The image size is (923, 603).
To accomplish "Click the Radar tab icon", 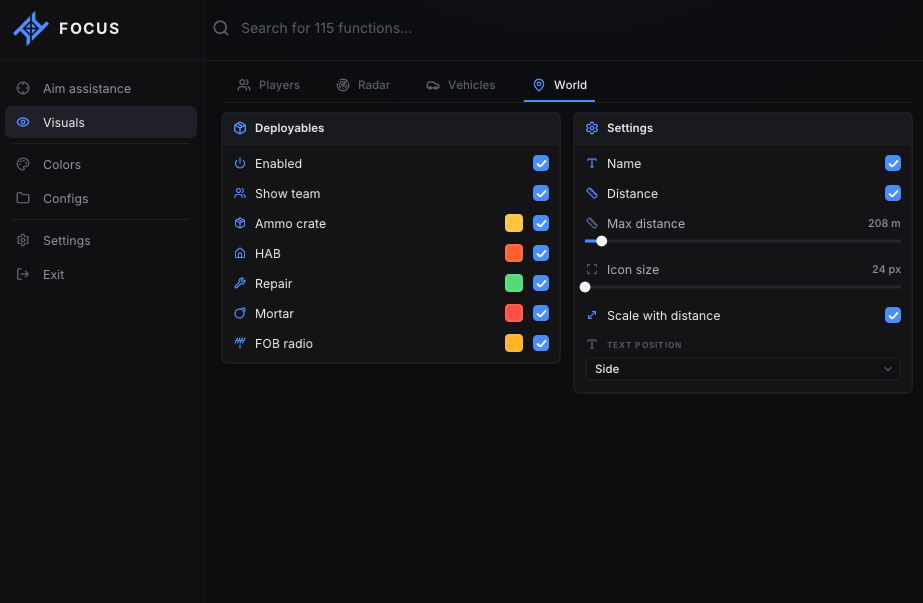I will (x=343, y=85).
